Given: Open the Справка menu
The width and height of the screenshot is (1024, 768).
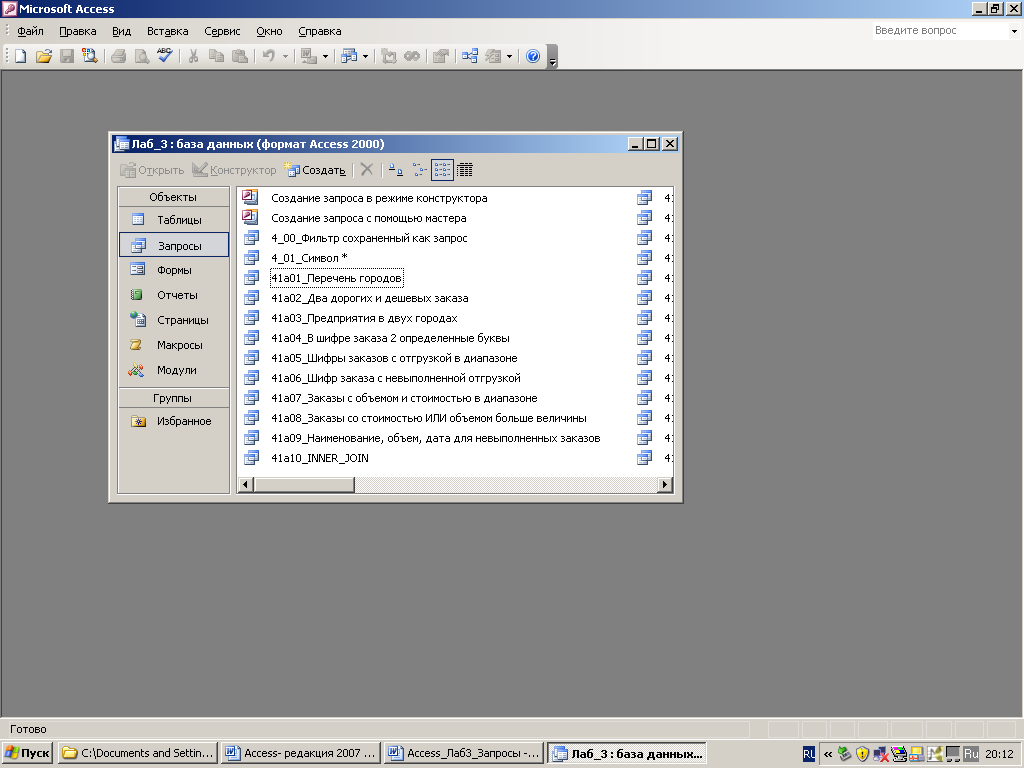Looking at the screenshot, I should (x=319, y=31).
